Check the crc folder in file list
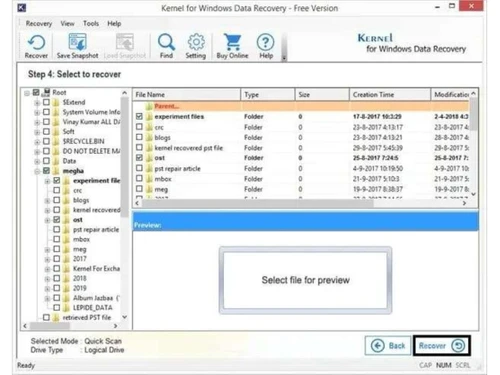 coord(139,127)
